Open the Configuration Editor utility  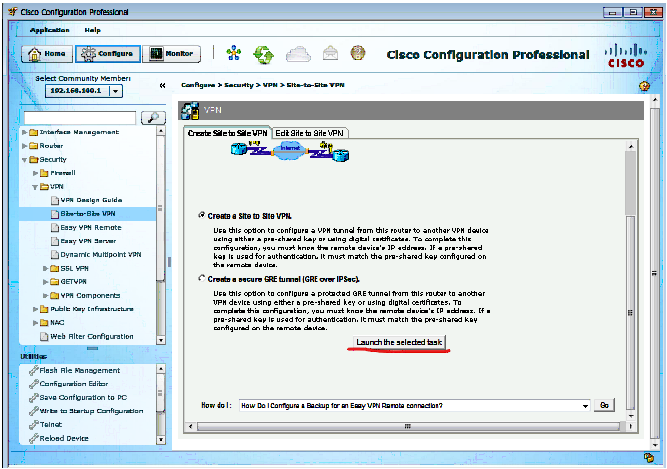[74, 384]
